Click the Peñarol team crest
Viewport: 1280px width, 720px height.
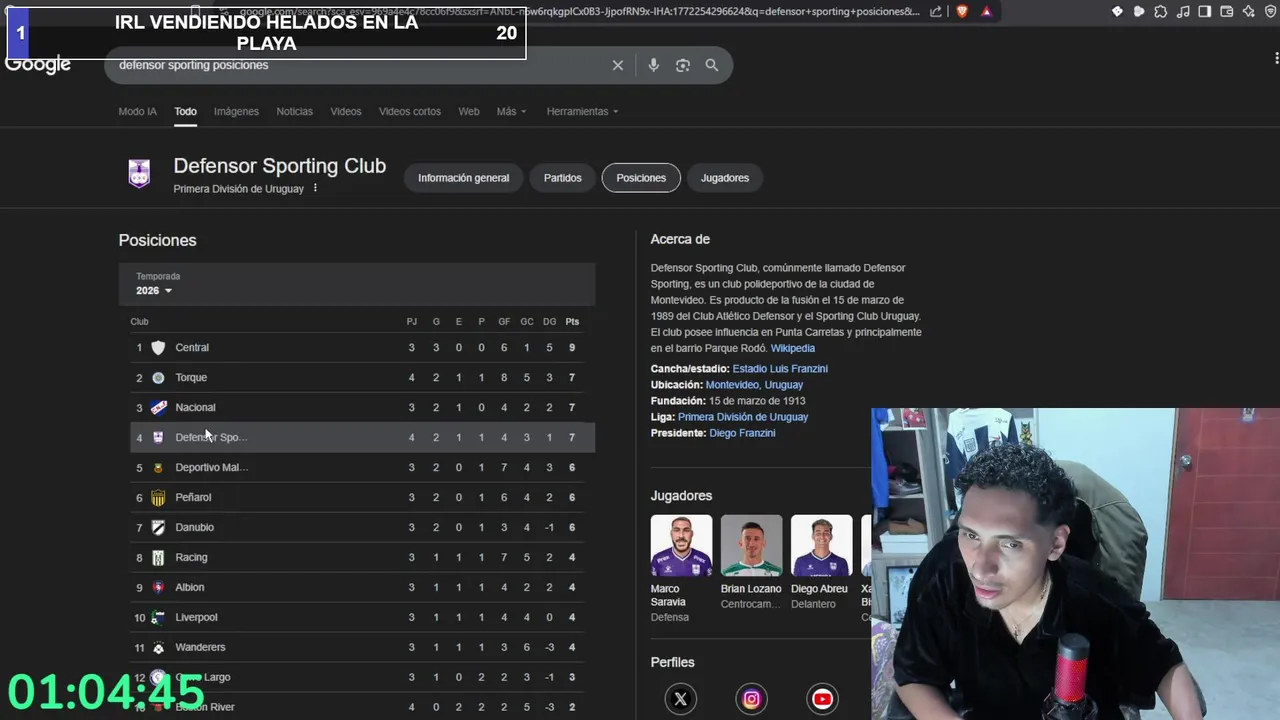click(x=158, y=497)
